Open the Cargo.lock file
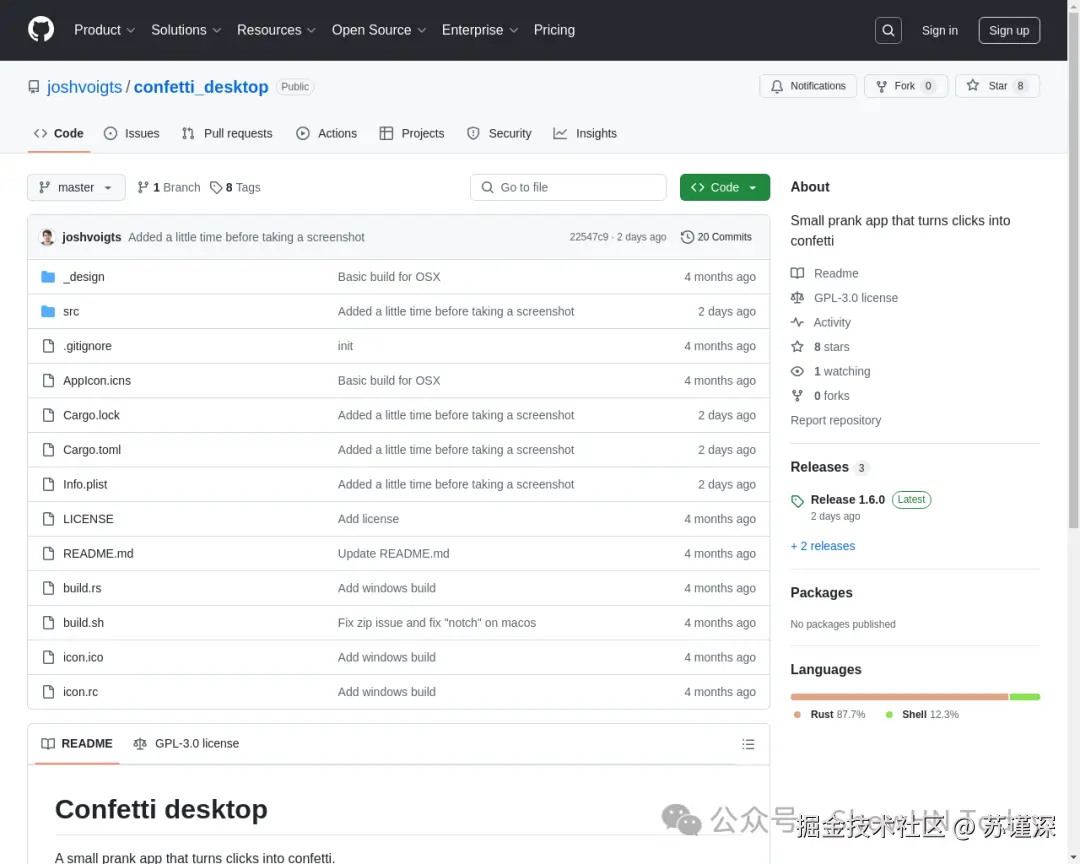 [x=92, y=415]
